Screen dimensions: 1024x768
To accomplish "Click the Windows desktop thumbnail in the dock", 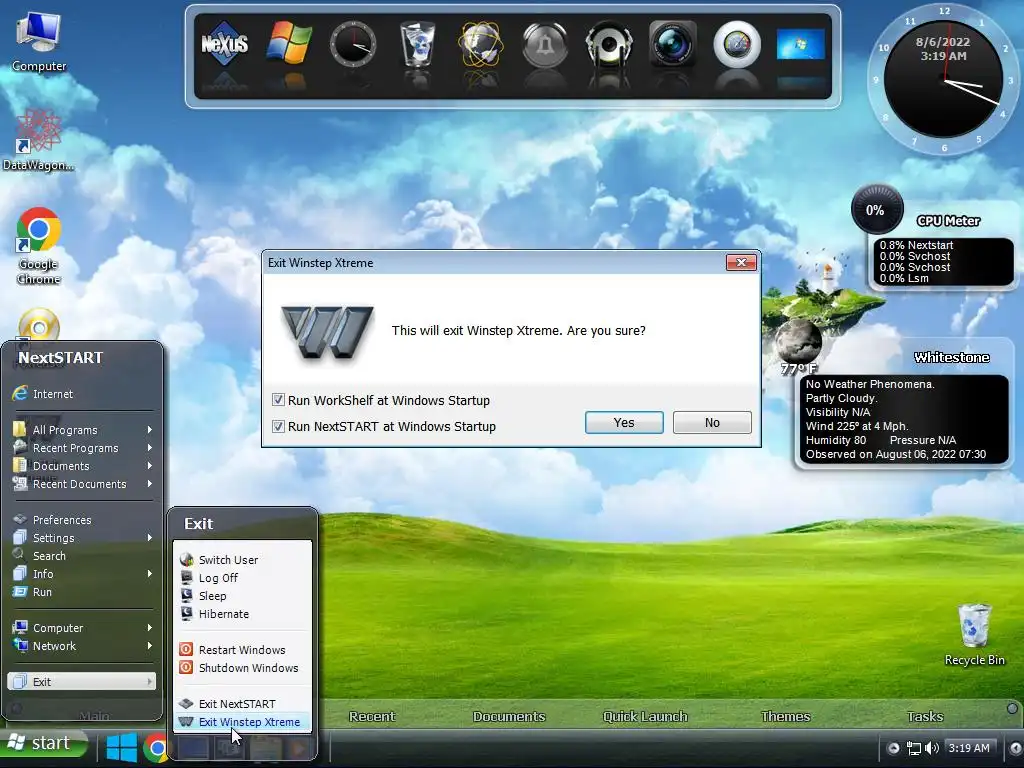I will click(x=801, y=44).
